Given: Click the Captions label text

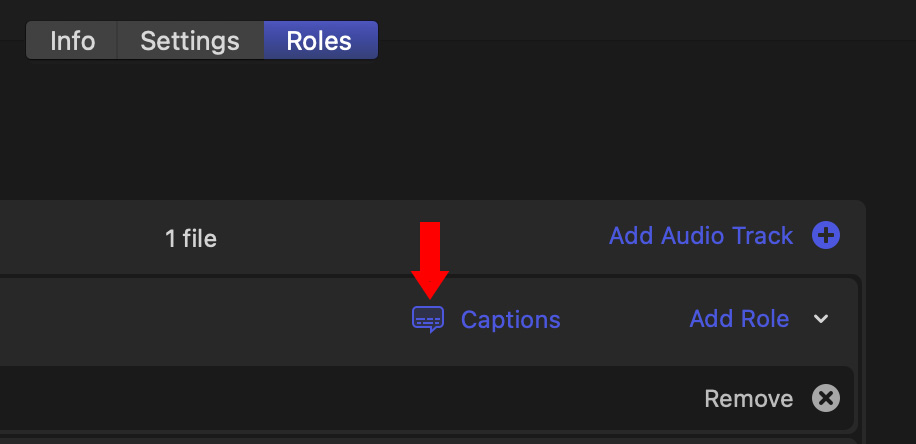Looking at the screenshot, I should click(x=510, y=320).
